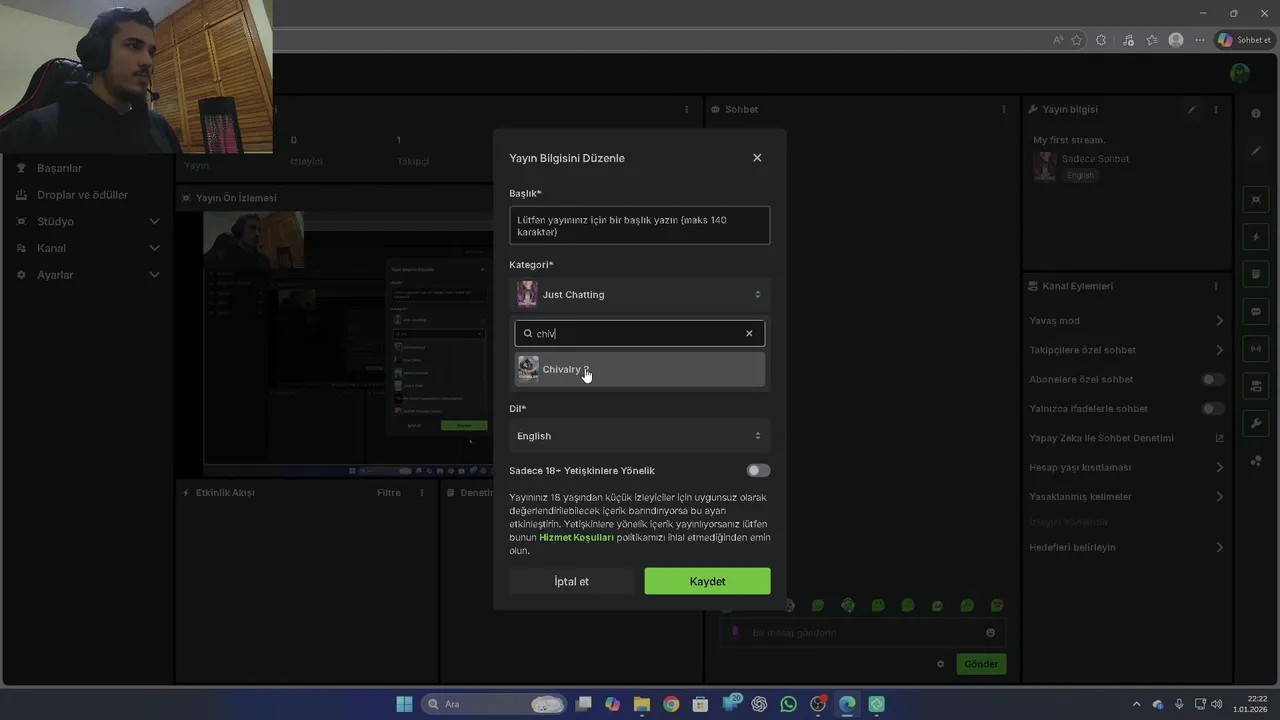Toggle Yalnızca ifadelerle sohbet switch
The image size is (1280, 720).
pos(1212,409)
